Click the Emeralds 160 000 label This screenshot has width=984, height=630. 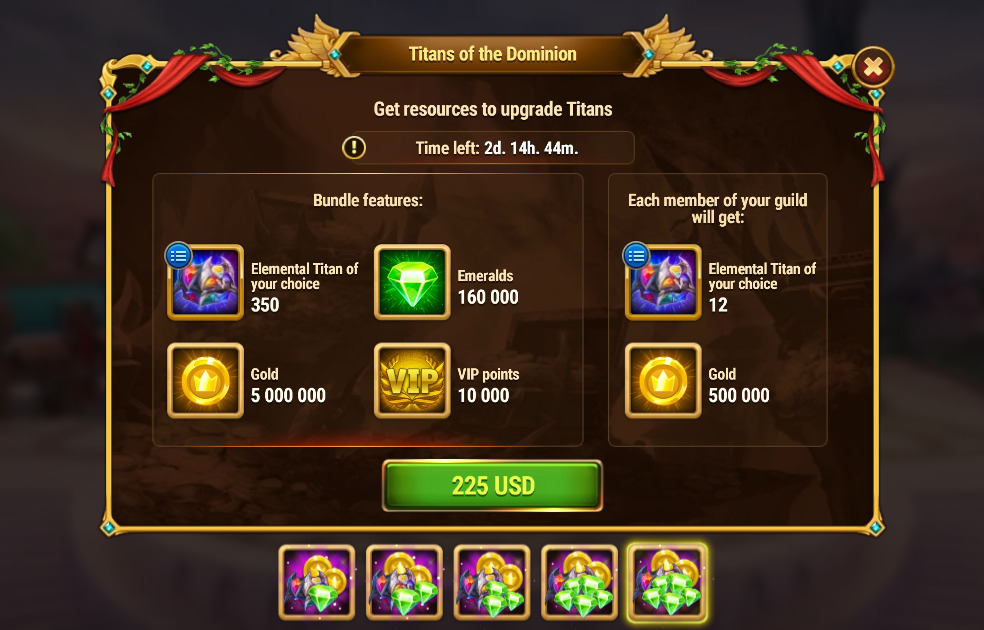tap(488, 287)
